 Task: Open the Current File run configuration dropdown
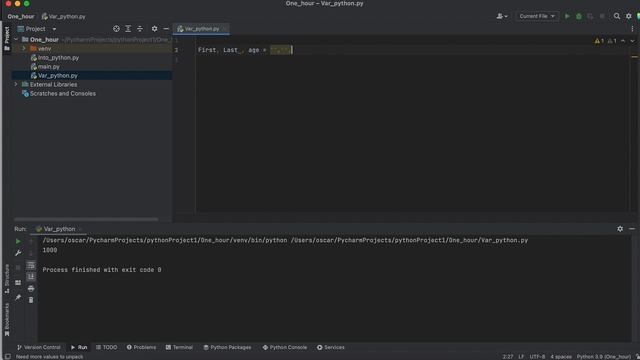pyautogui.click(x=537, y=16)
